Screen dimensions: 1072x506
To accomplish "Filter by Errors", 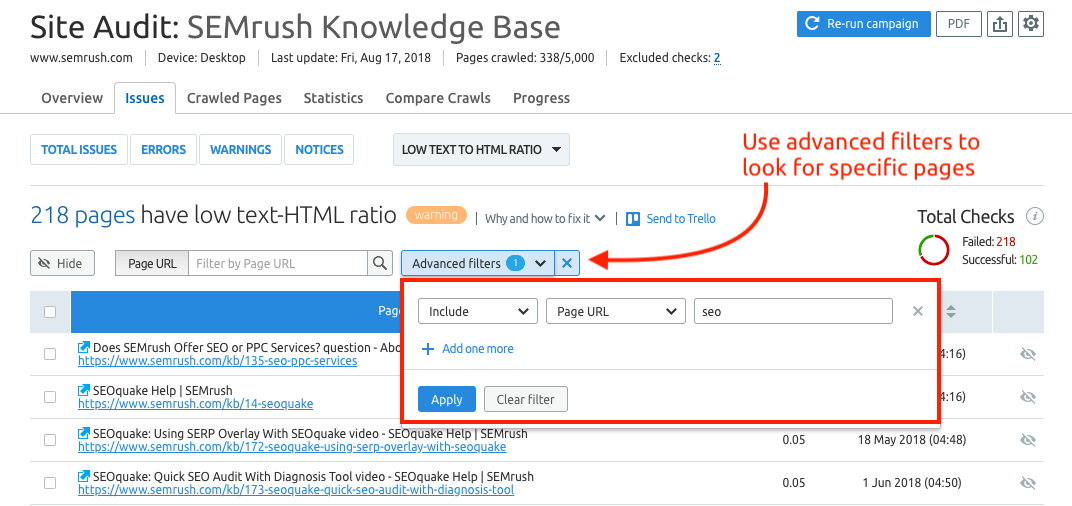I will (163, 150).
